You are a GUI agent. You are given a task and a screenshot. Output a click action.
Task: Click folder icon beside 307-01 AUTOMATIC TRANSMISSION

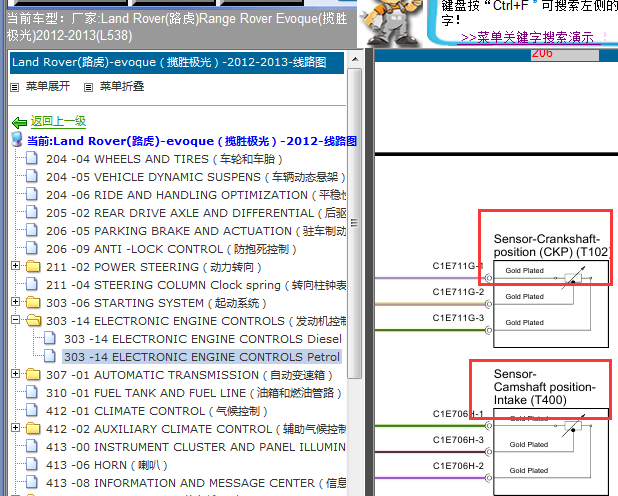33,375
